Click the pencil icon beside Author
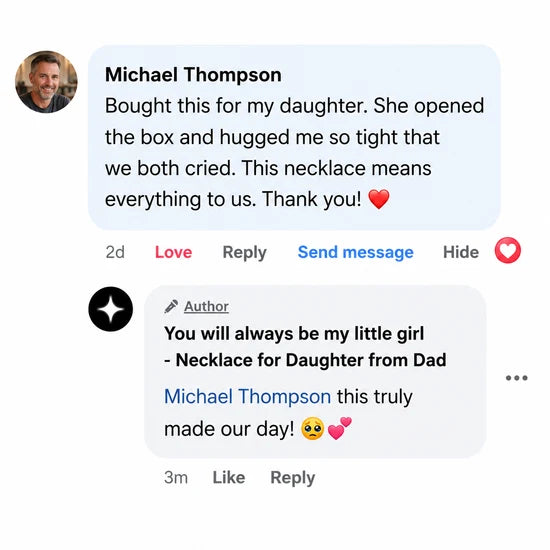The width and height of the screenshot is (550, 550). pyautogui.click(x=171, y=306)
